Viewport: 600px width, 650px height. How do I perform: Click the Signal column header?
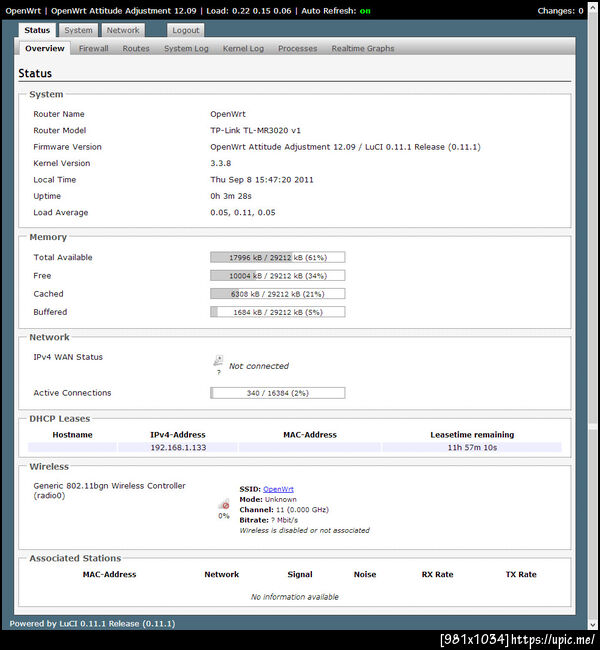pyautogui.click(x=300, y=575)
